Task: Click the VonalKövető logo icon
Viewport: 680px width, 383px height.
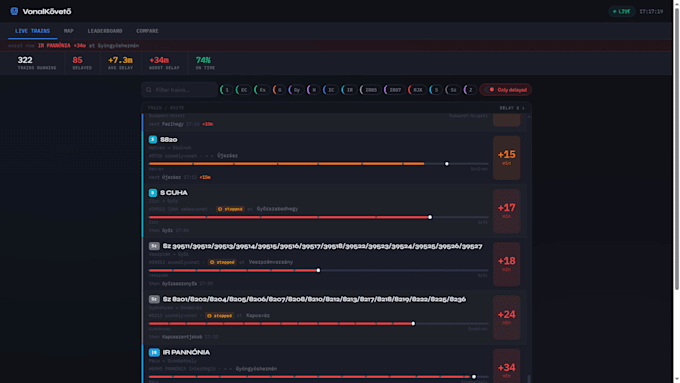Action: tap(14, 11)
